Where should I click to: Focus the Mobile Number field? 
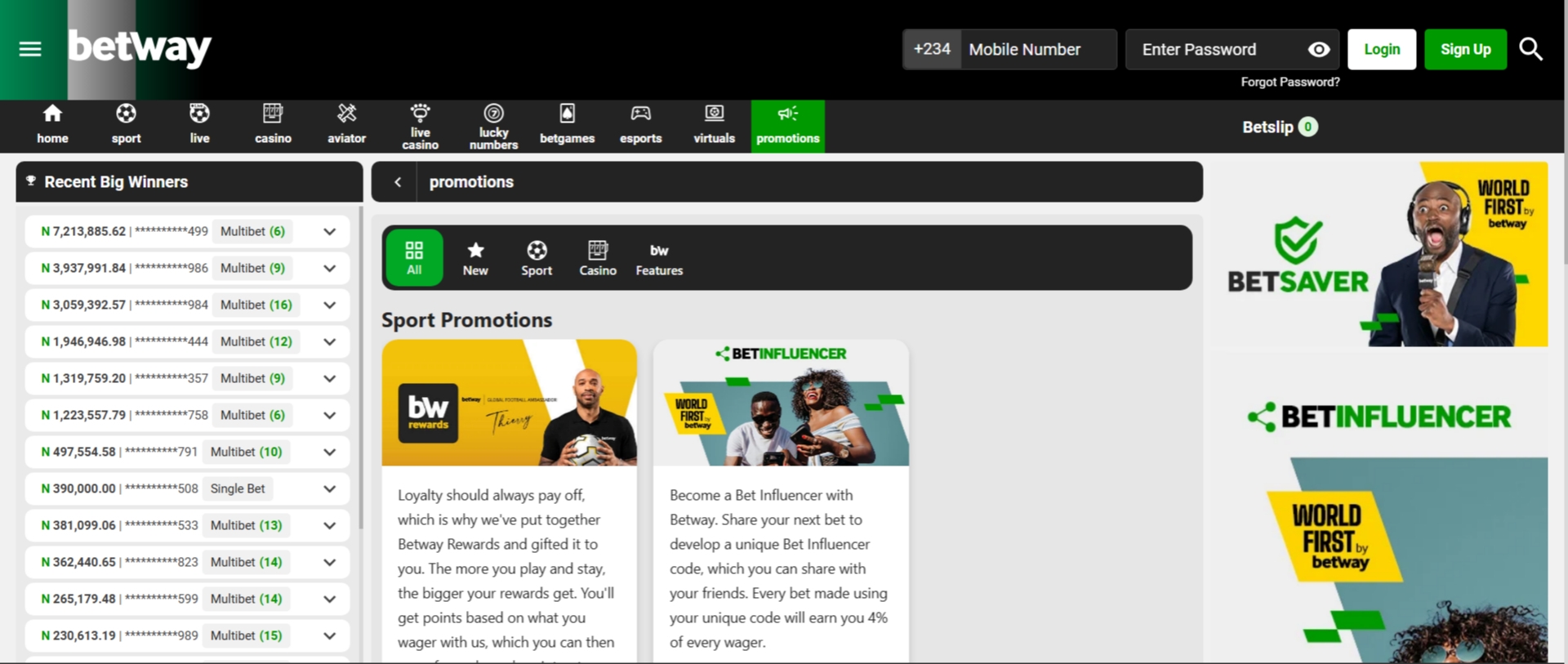click(x=1038, y=49)
